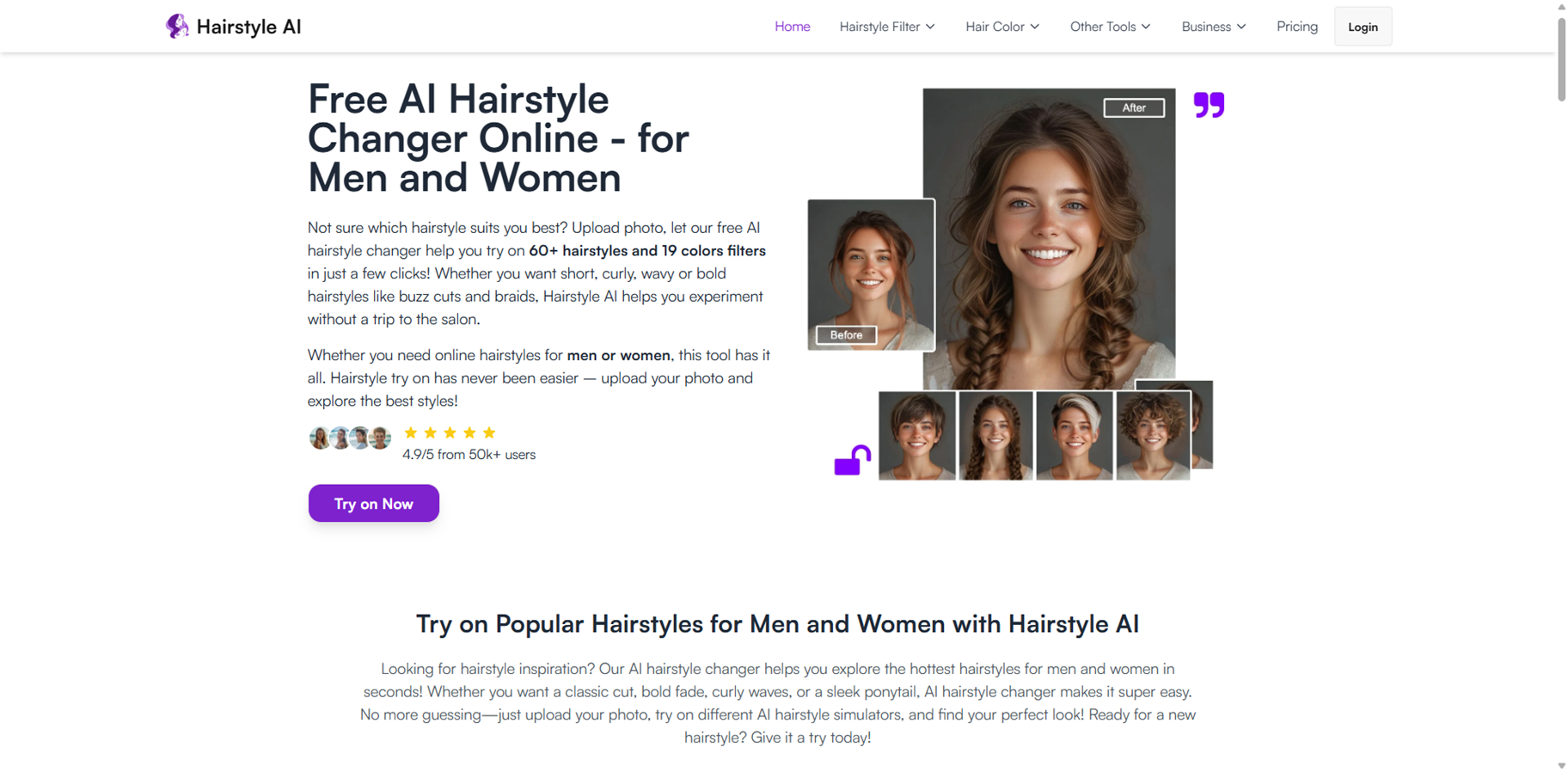Viewport: 1568px width, 772px height.
Task: Click heading 'Try on Popular Hairstyles for Men and Women'
Action: pos(777,623)
